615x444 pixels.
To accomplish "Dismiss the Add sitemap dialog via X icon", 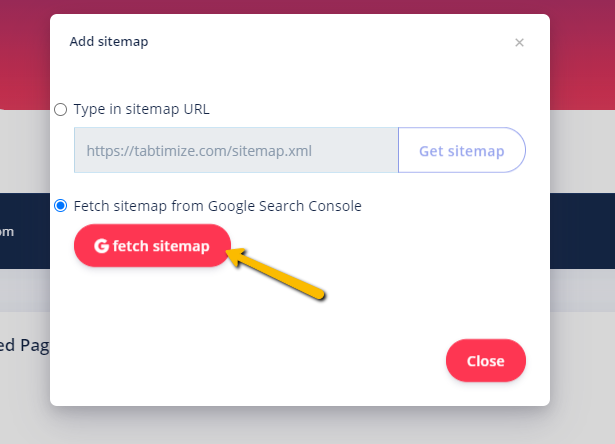I will 519,42.
